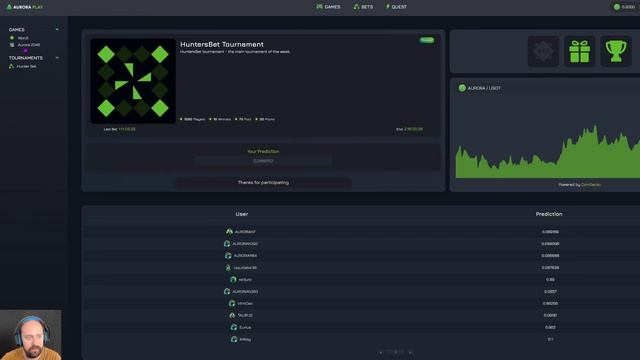
Task: Click the avatar of the eighth leaderboard user
Action: pos(232,316)
